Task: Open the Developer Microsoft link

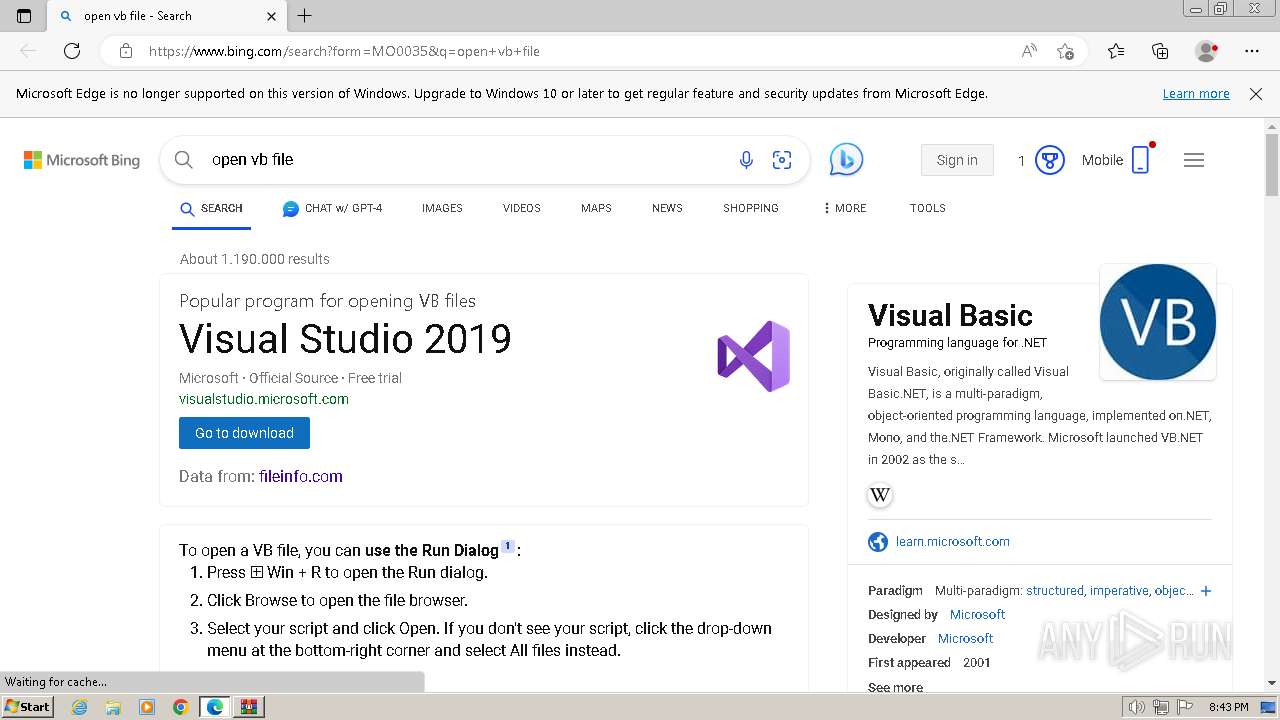Action: coord(965,639)
